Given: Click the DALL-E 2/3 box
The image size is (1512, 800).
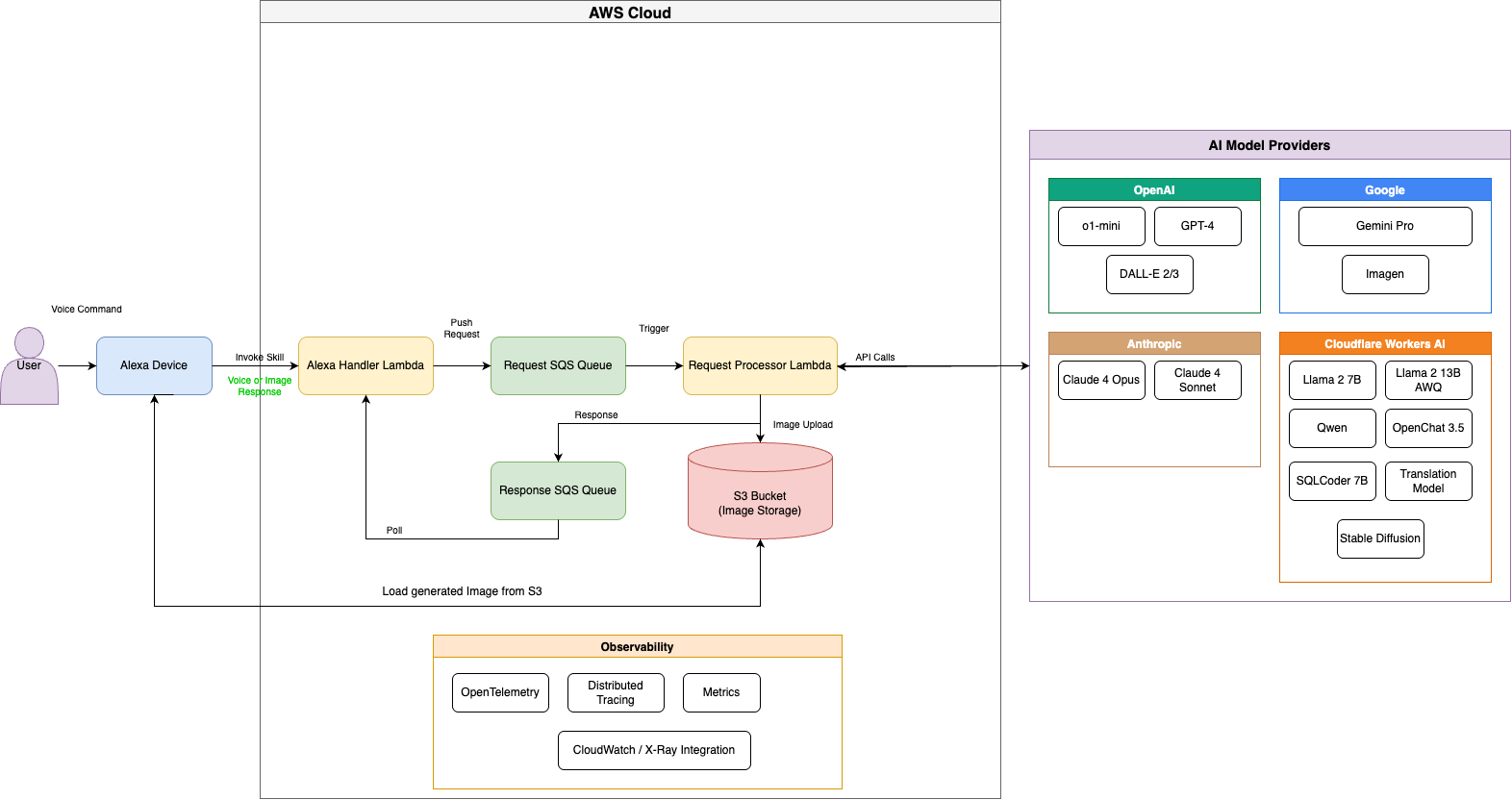Looking at the screenshot, I should pos(1149,274).
